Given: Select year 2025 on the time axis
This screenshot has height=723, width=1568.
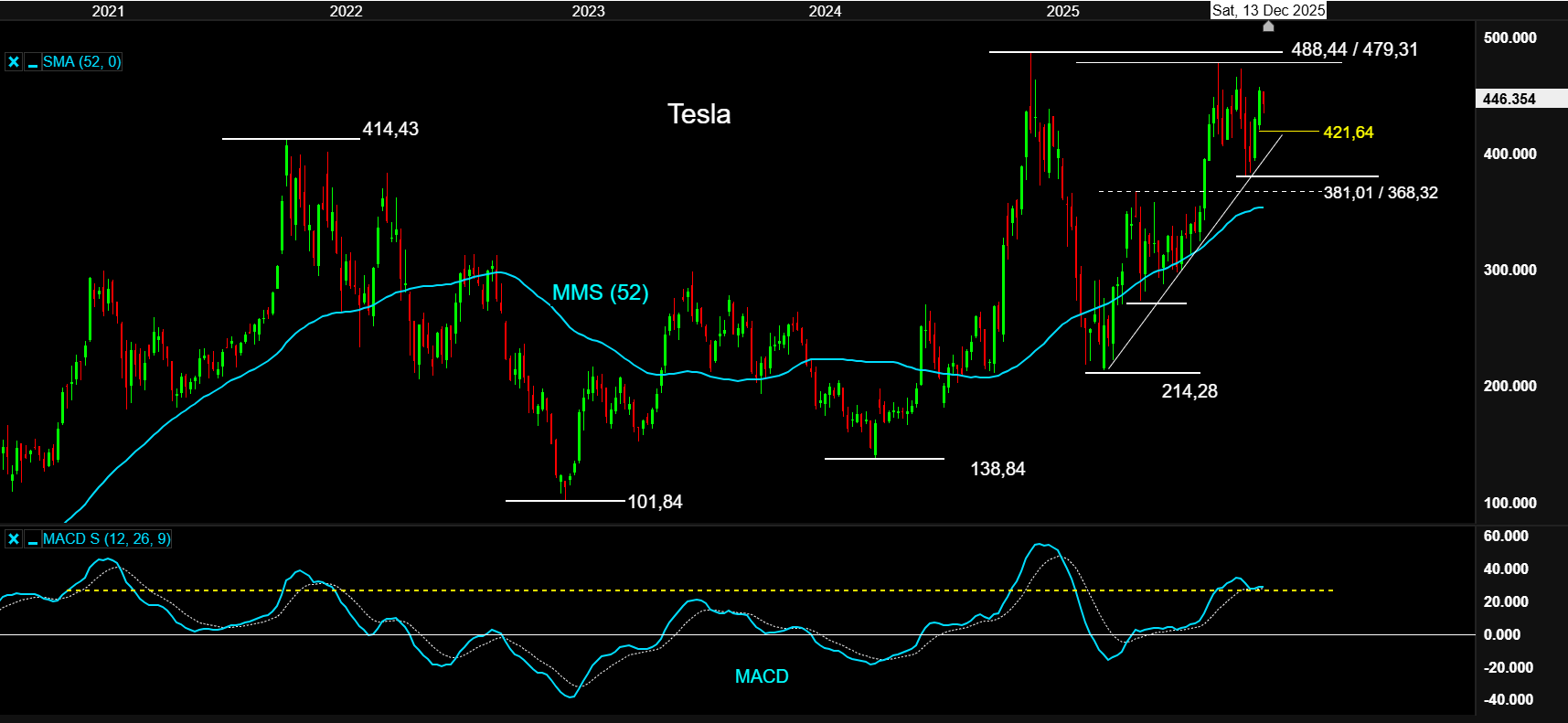Looking at the screenshot, I should pyautogui.click(x=1062, y=11).
